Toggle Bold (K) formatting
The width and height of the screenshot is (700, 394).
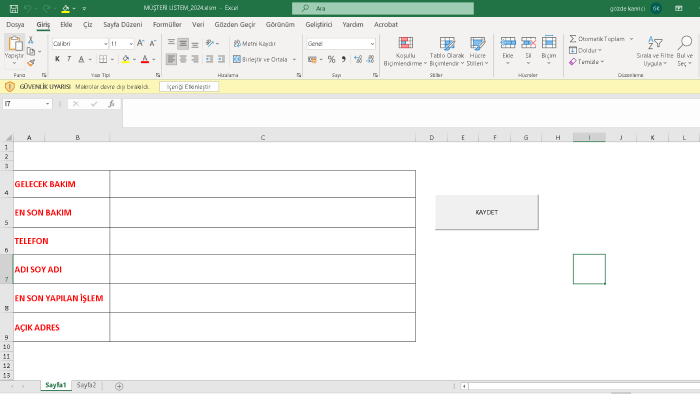[57, 59]
